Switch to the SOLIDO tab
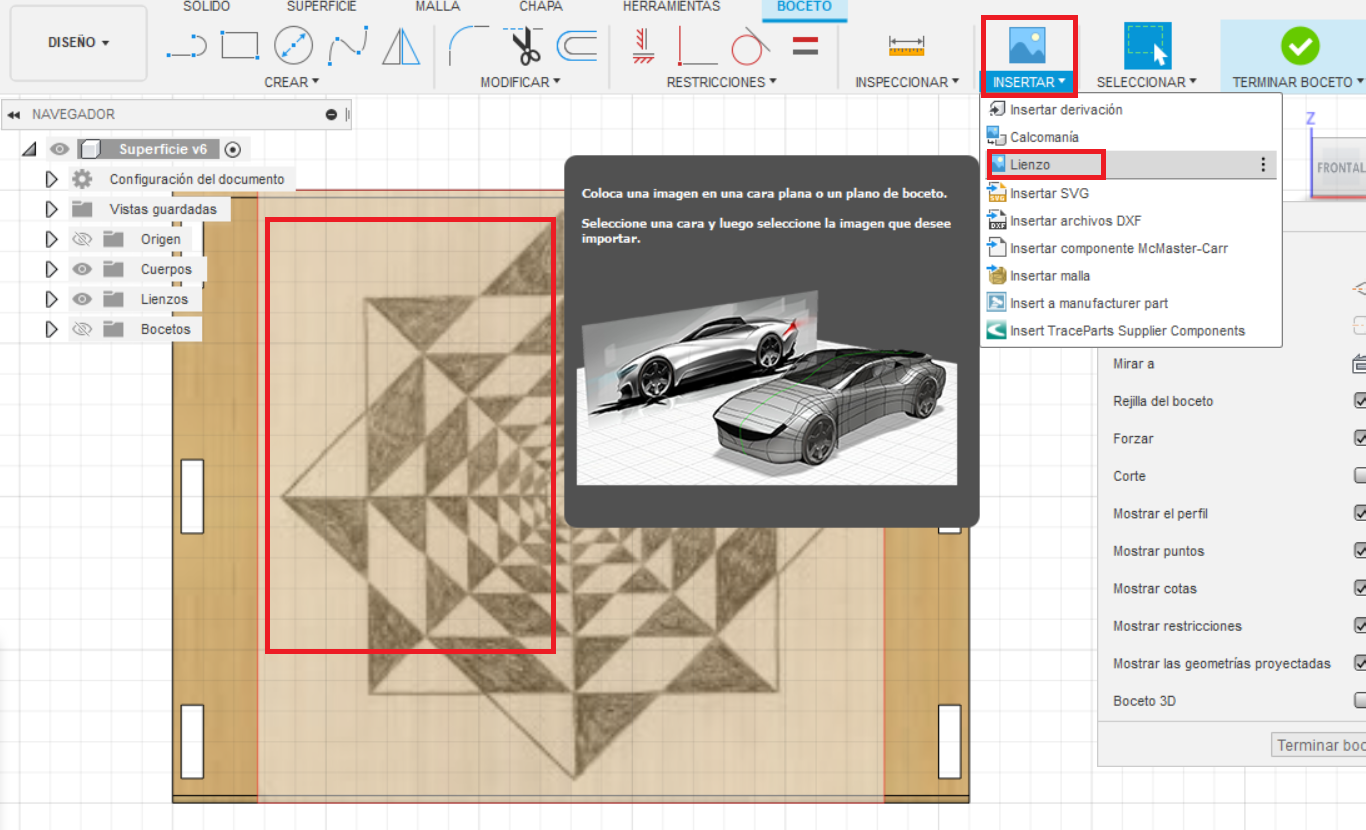Viewport: 1366px width, 830px height. (206, 6)
